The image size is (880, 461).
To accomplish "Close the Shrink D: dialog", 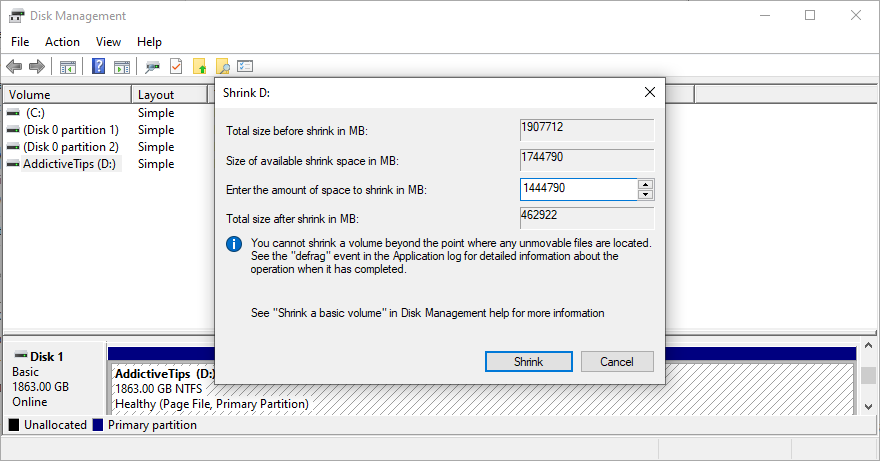I will pyautogui.click(x=650, y=92).
